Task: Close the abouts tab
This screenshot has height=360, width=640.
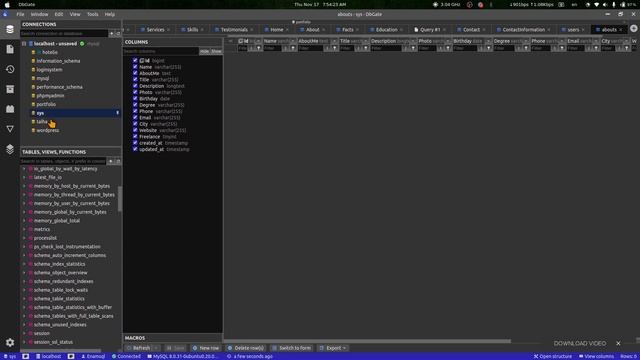Action: pyautogui.click(x=621, y=30)
